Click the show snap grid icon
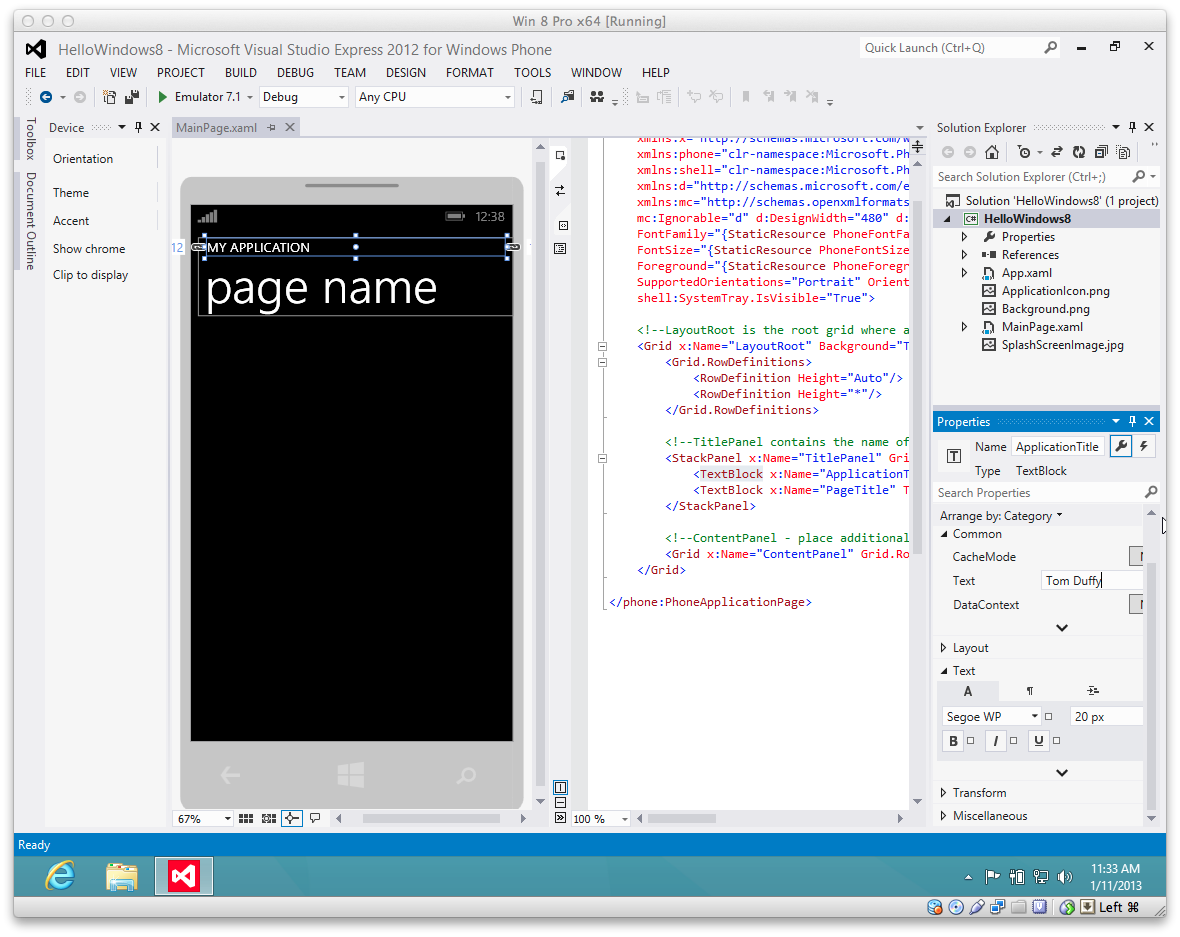Viewport: 1180px width, 937px height. (x=246, y=819)
